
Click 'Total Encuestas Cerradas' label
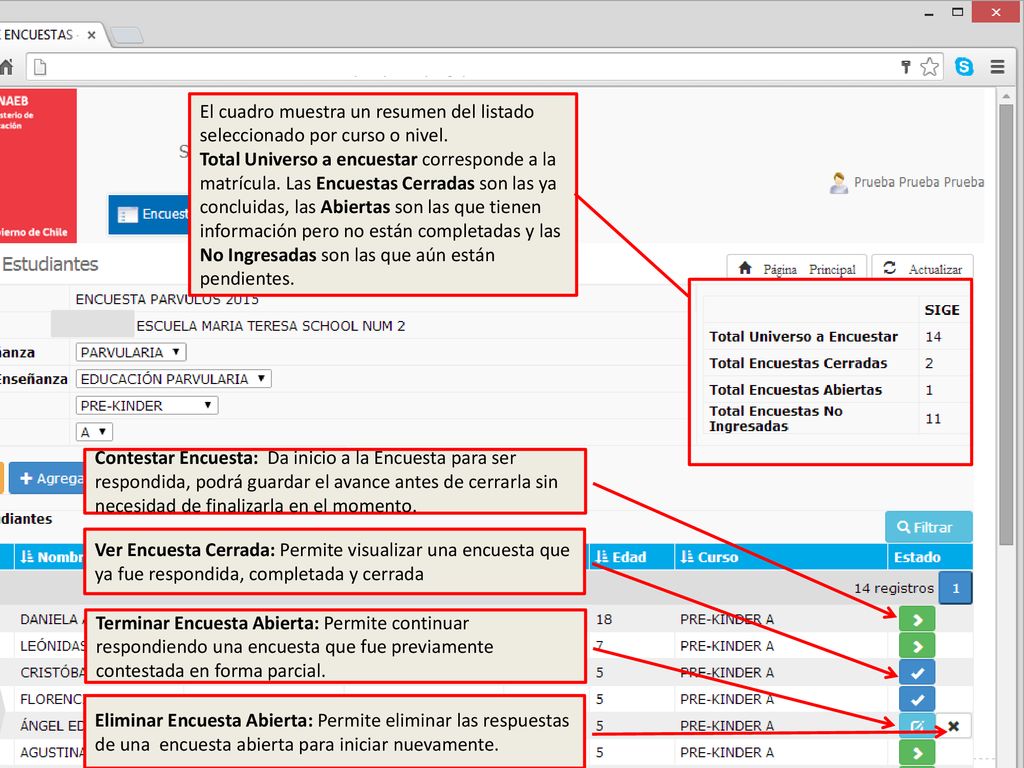798,363
